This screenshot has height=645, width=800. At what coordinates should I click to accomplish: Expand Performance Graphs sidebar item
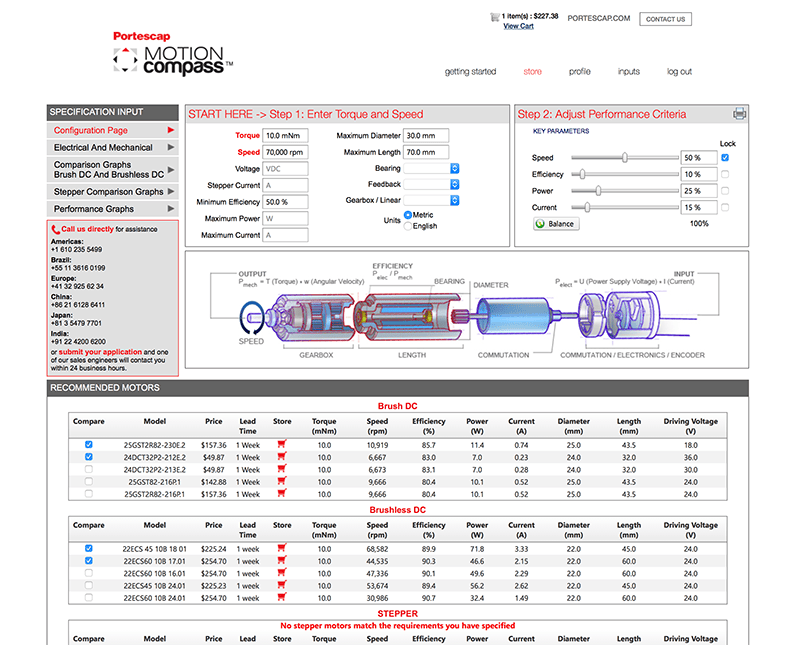pos(113,209)
